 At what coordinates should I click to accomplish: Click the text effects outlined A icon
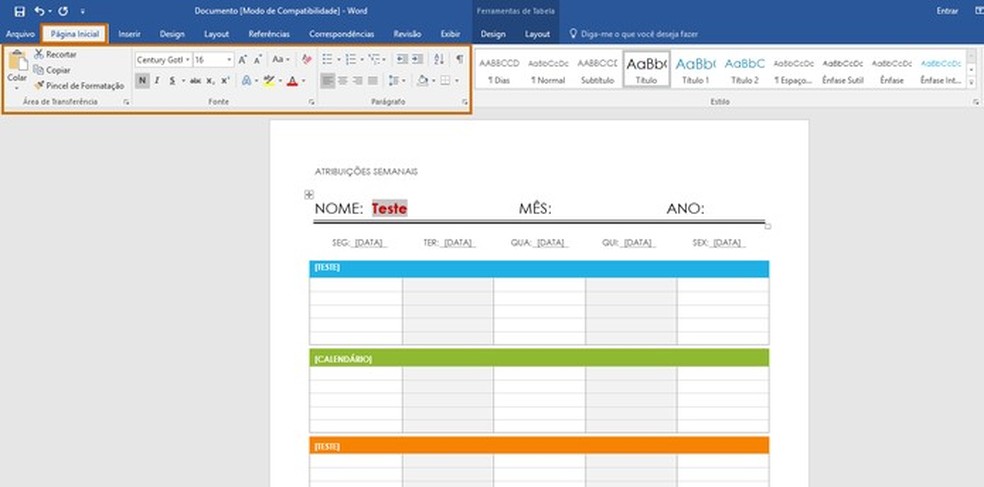(247, 81)
